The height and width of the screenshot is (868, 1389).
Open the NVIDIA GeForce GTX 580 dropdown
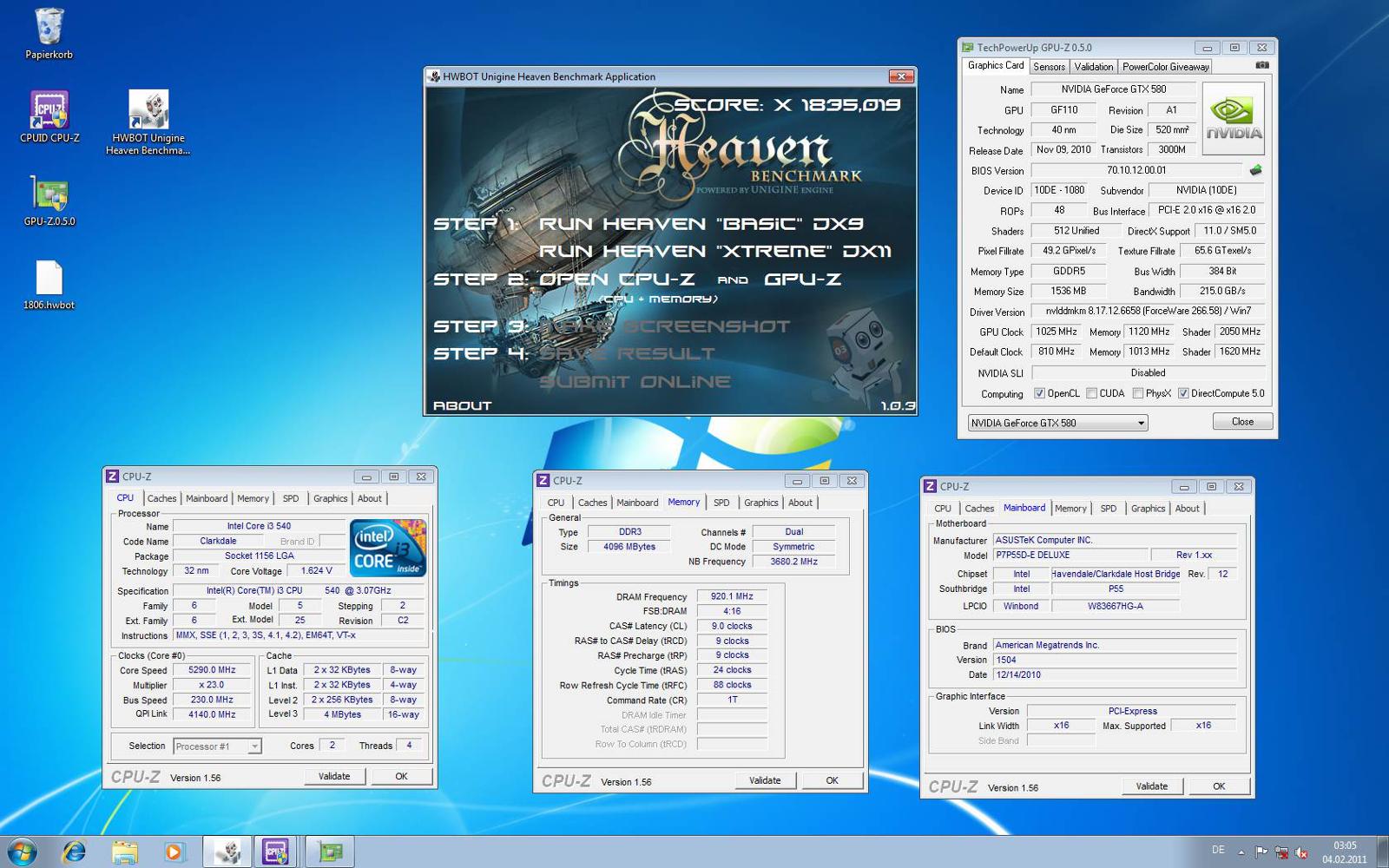(1058, 423)
